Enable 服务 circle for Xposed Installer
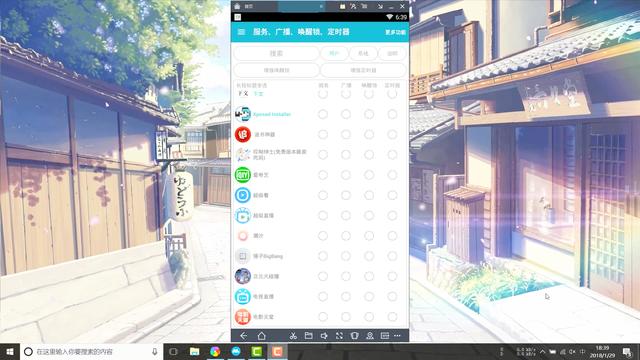 tap(323, 114)
